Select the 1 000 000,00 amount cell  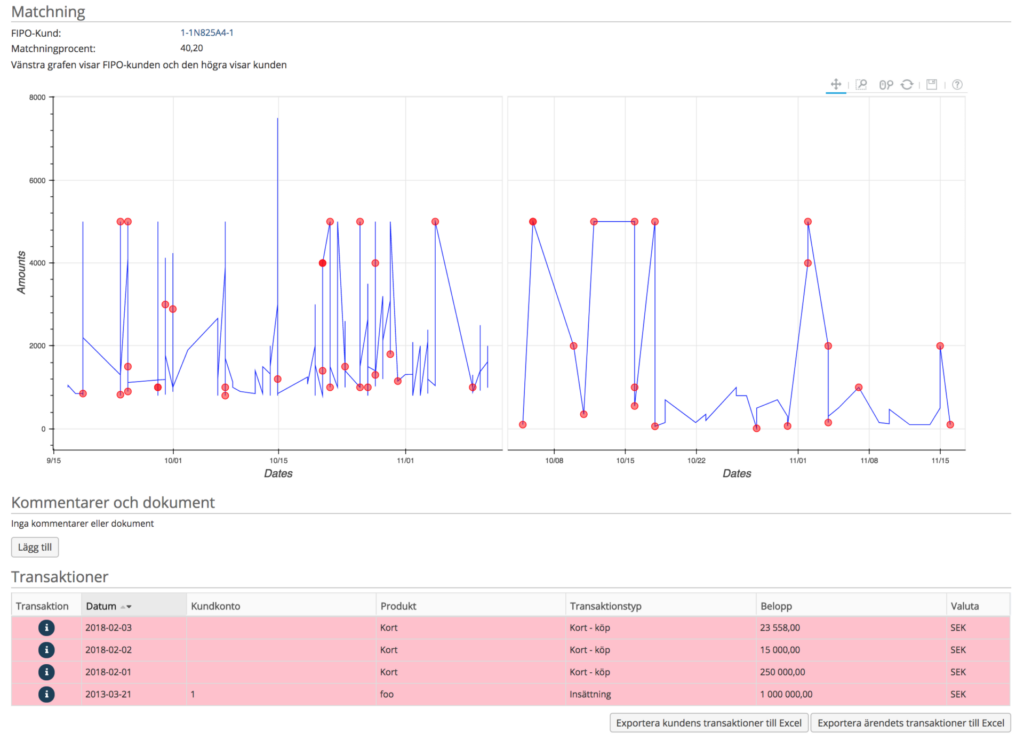[851, 694]
